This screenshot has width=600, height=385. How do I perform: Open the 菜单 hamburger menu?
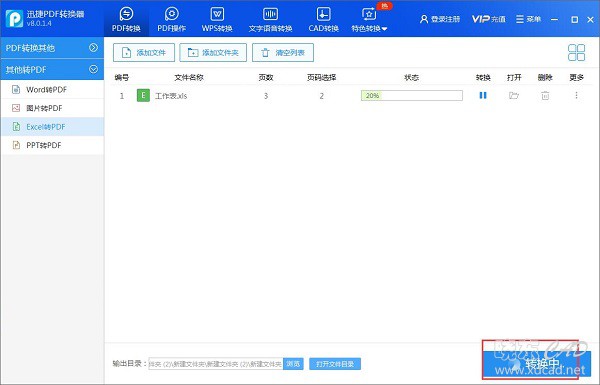[x=528, y=19]
